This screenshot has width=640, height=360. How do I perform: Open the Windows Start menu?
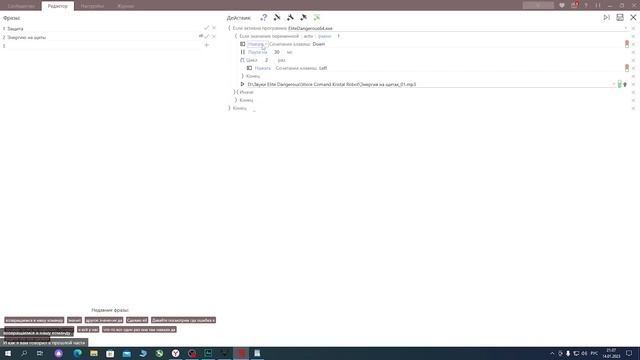pyautogui.click(x=8, y=353)
